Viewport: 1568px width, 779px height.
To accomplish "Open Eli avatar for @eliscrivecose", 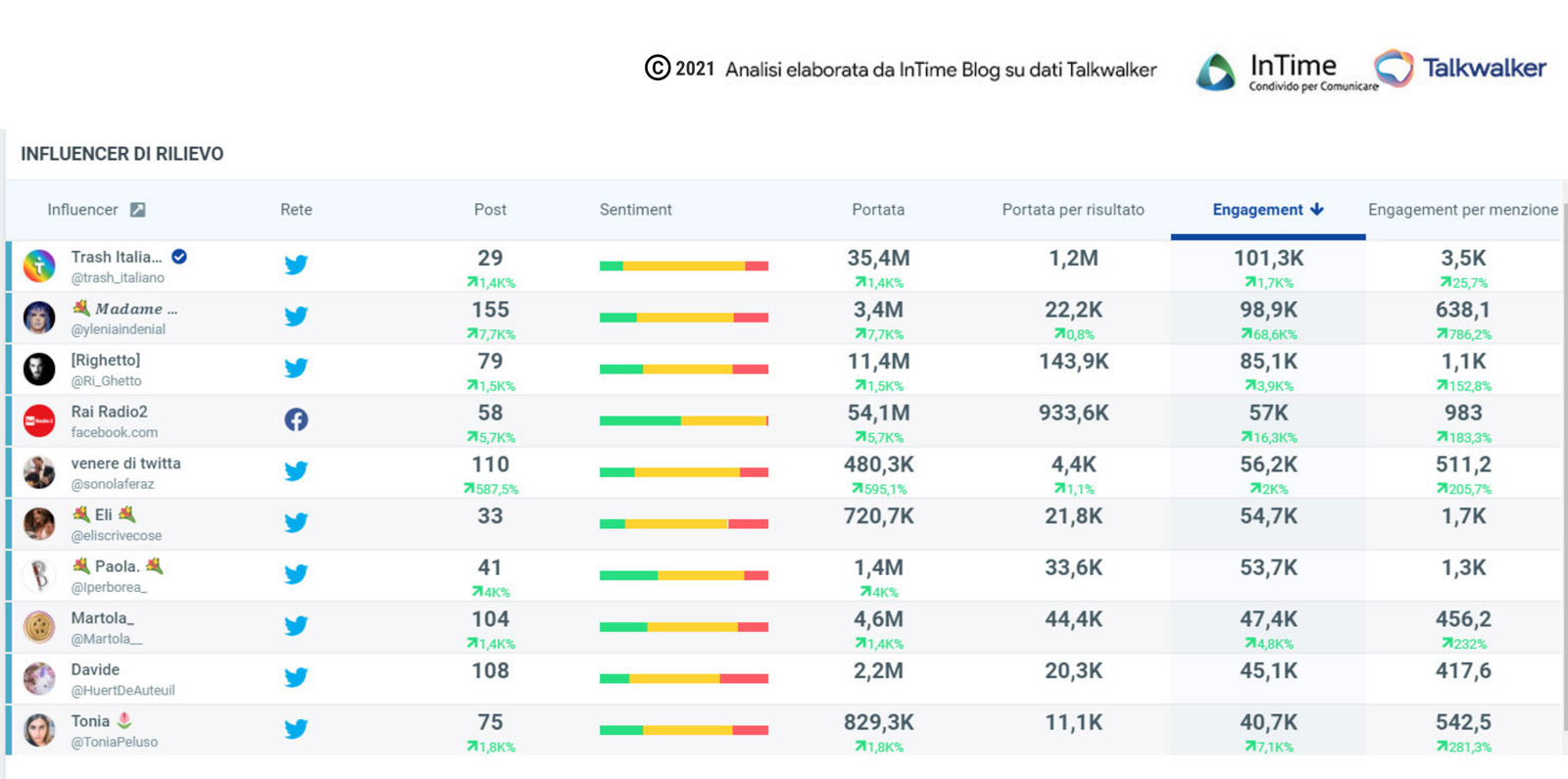I will [x=39, y=523].
